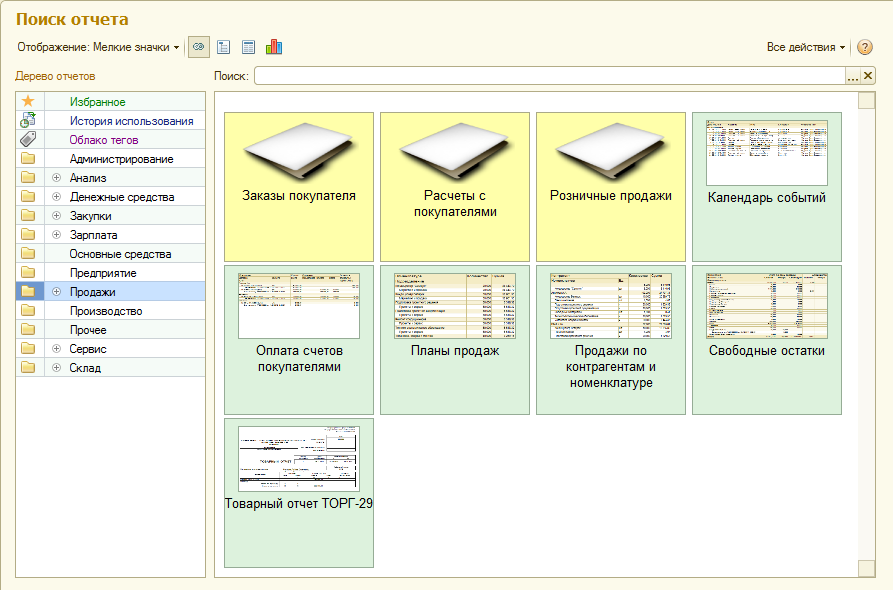Open the Отображение: Мелкие значки dropdown

click(98, 47)
